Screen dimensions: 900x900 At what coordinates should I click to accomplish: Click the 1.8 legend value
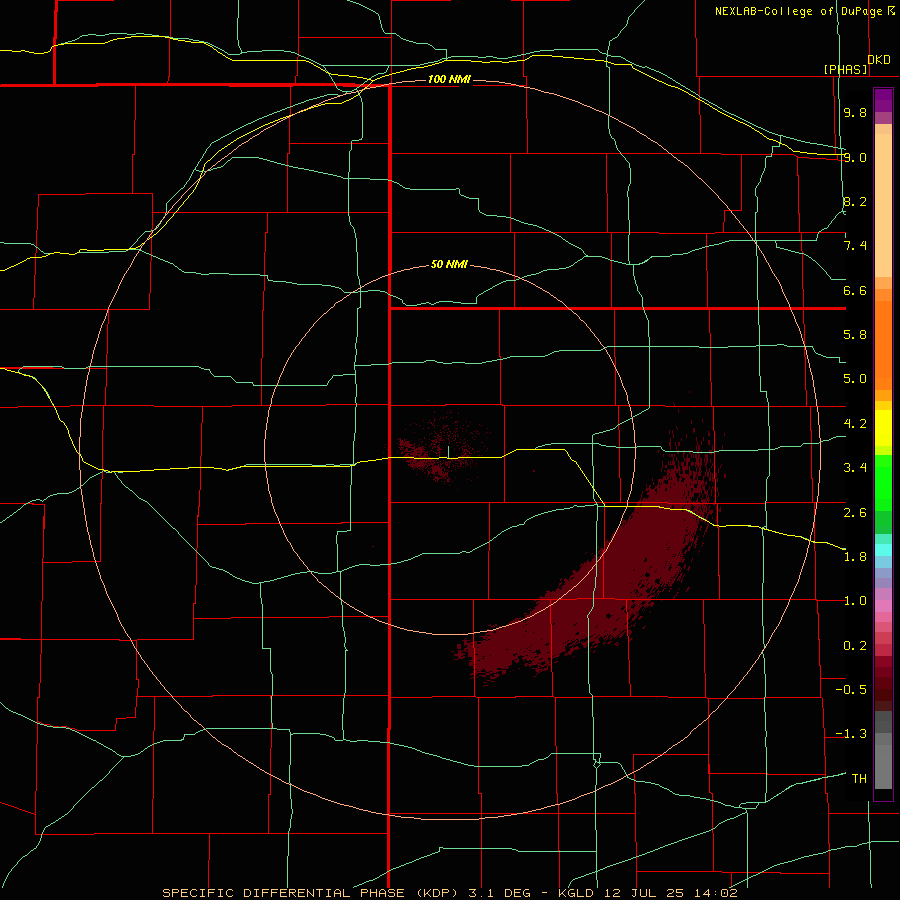[x=855, y=557]
